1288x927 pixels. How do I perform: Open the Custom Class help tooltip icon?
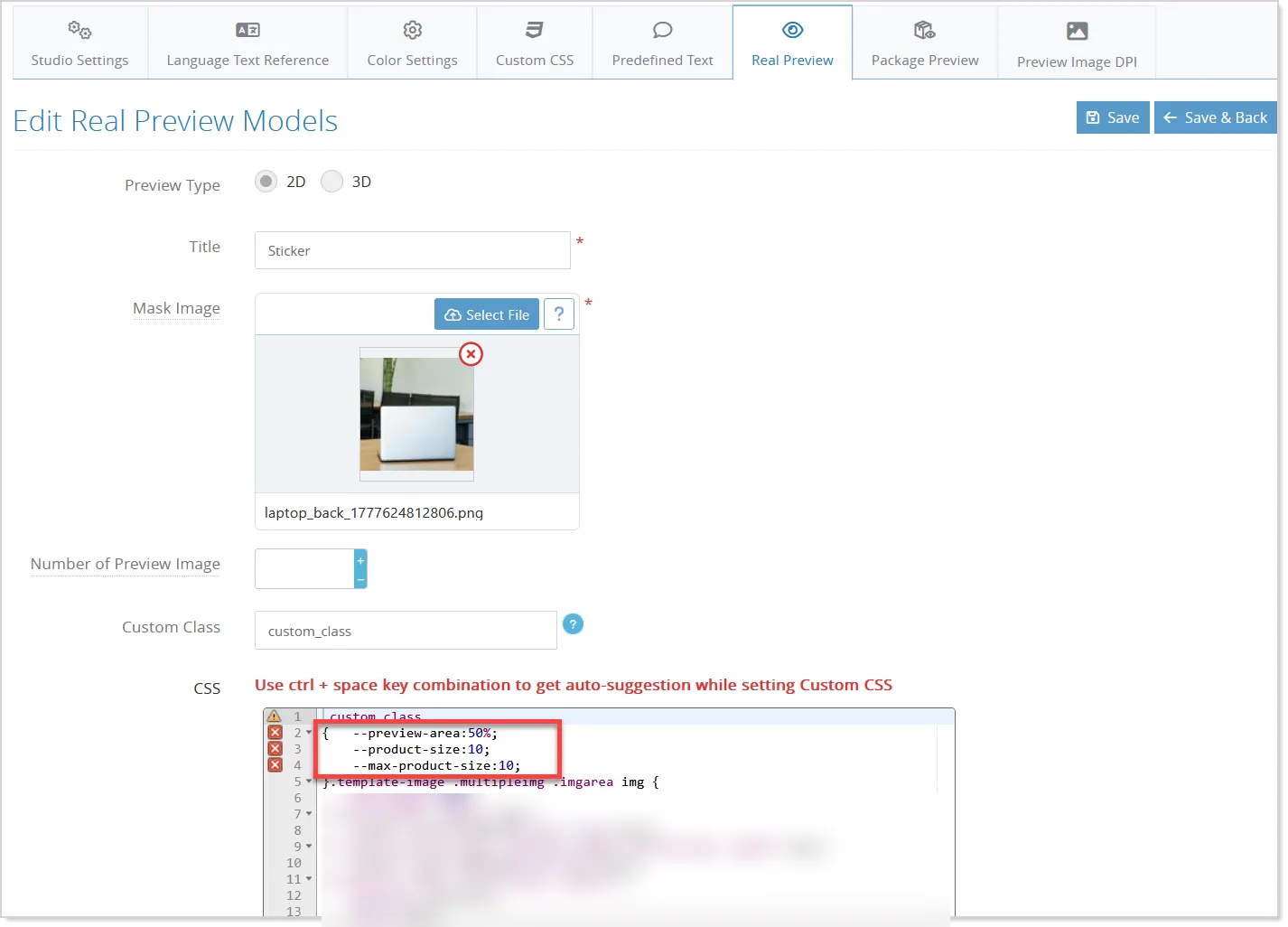point(573,624)
